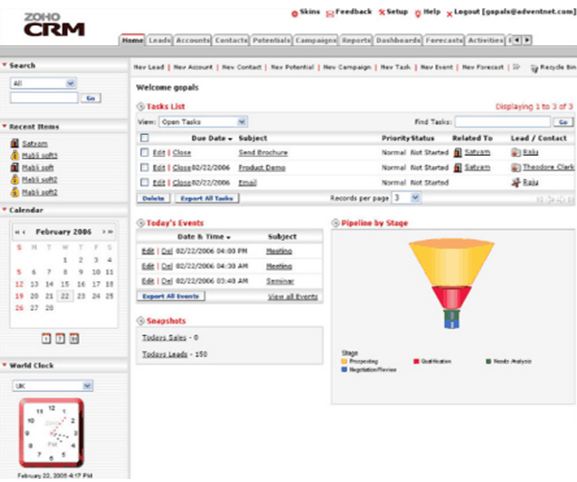This screenshot has height=482, width=577.
Task: Click the Find Tasks input field
Action: click(x=503, y=122)
